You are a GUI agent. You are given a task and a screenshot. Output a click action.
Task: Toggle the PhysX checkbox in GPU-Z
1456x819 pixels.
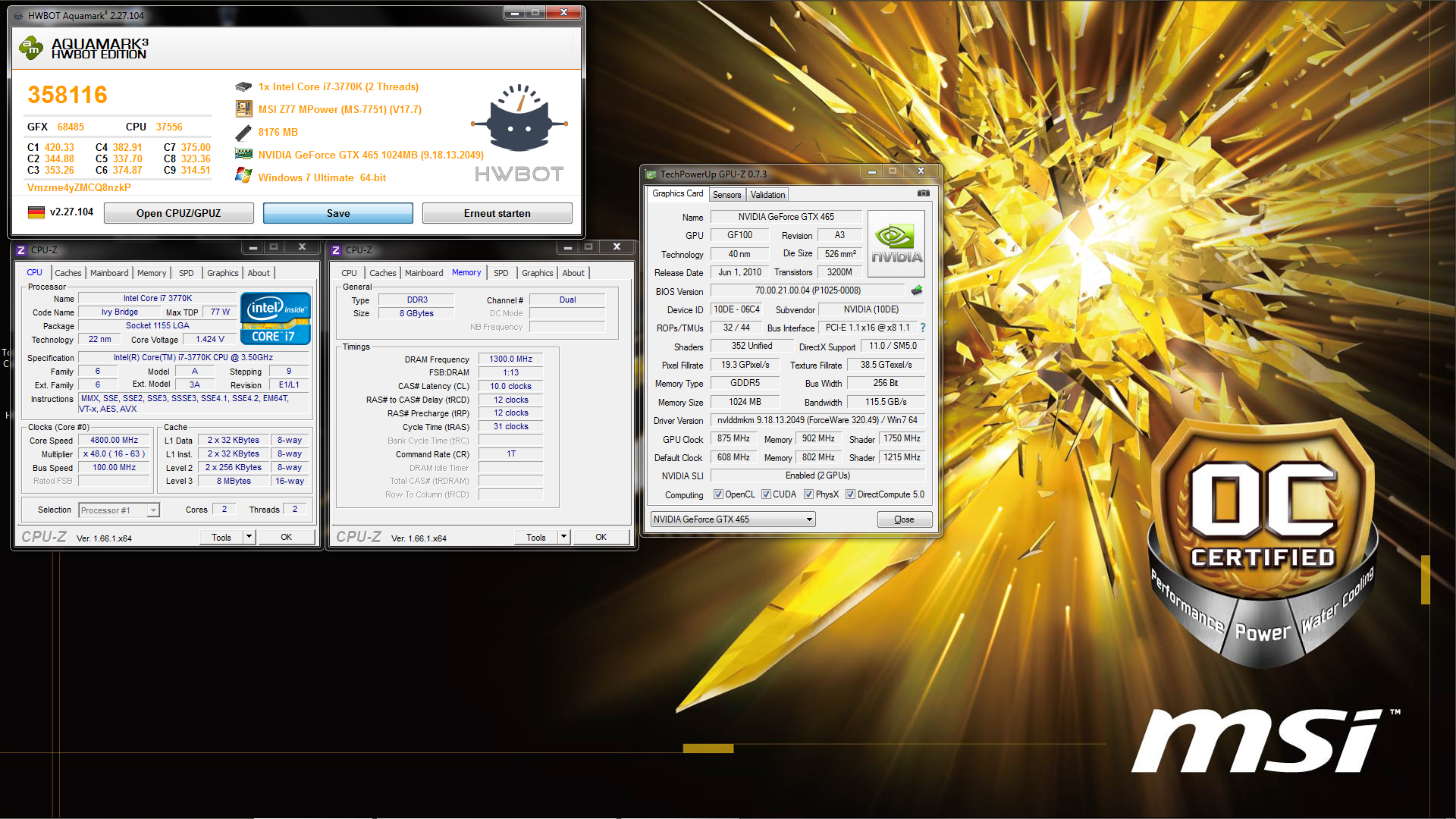809,494
